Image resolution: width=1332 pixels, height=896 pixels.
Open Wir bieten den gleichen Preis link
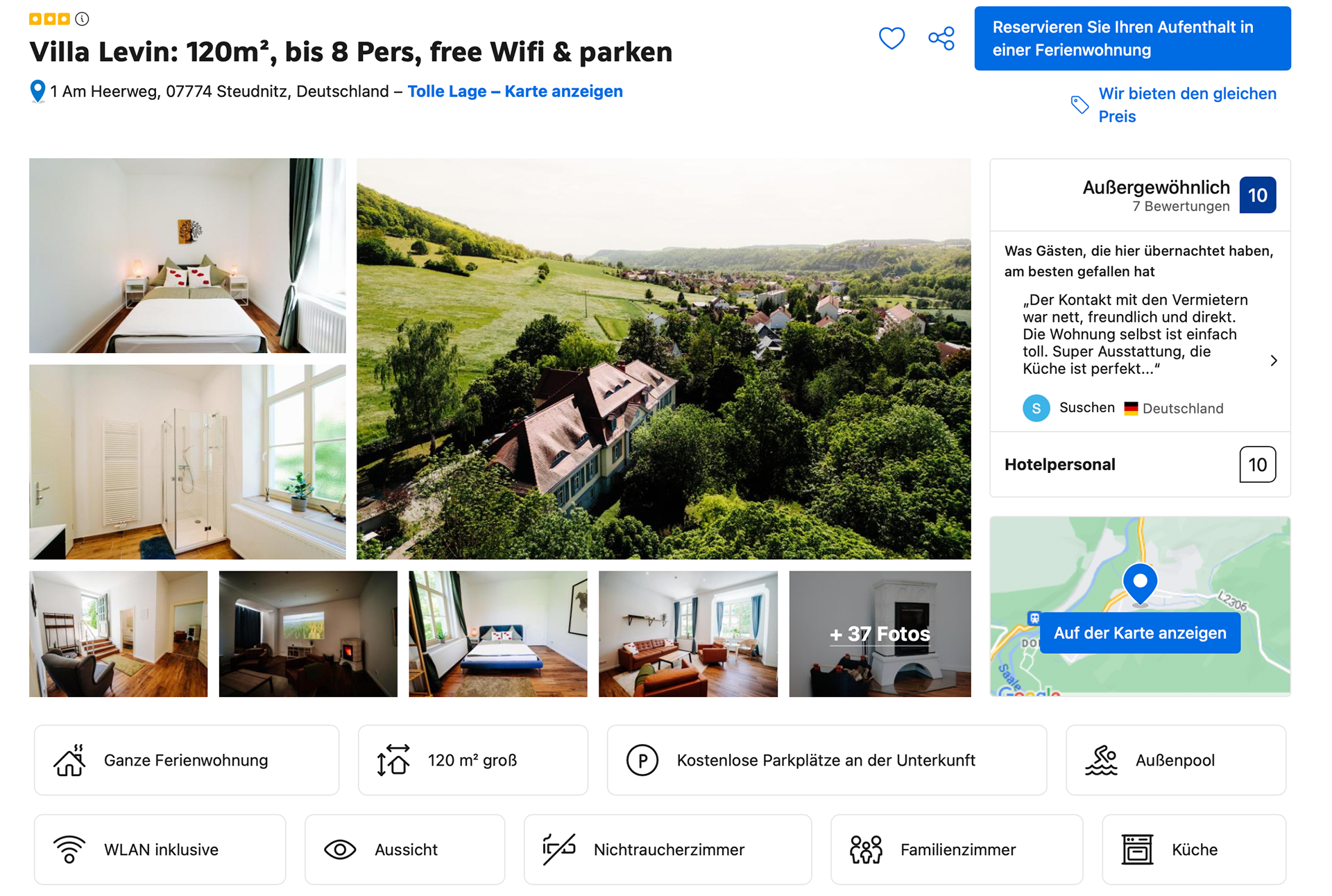[x=1187, y=105]
